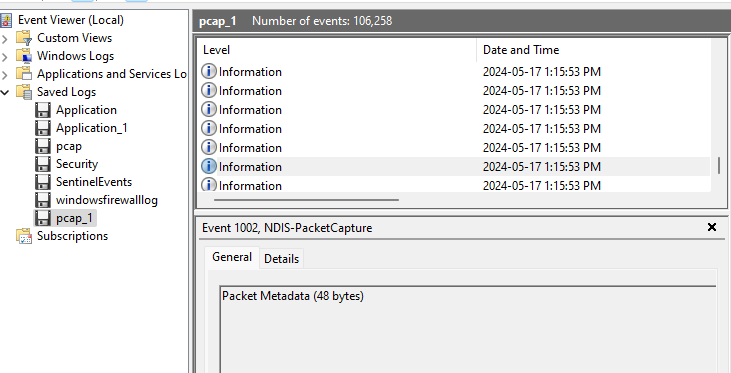Screen dimensions: 731x373
Task: Select the second Information event row
Action: 455,90
